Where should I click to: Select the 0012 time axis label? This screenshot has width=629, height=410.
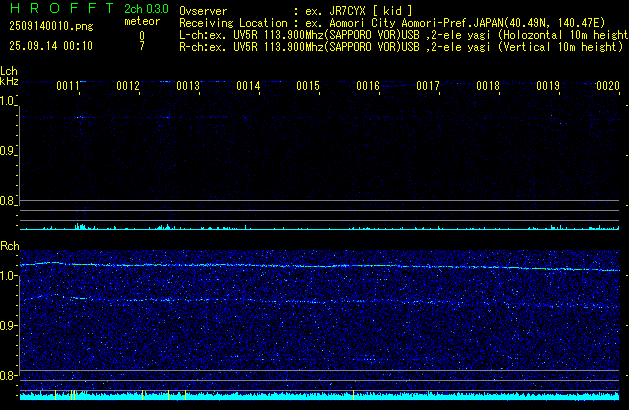128,86
